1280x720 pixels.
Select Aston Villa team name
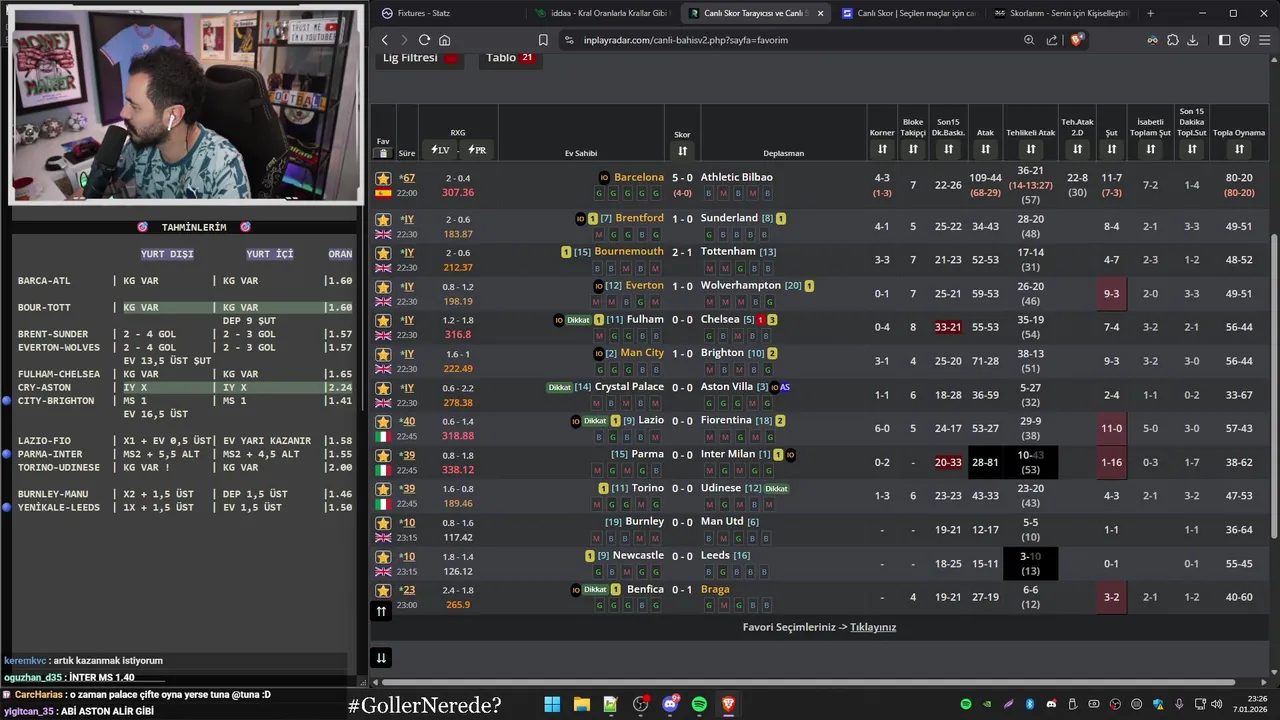click(x=727, y=387)
